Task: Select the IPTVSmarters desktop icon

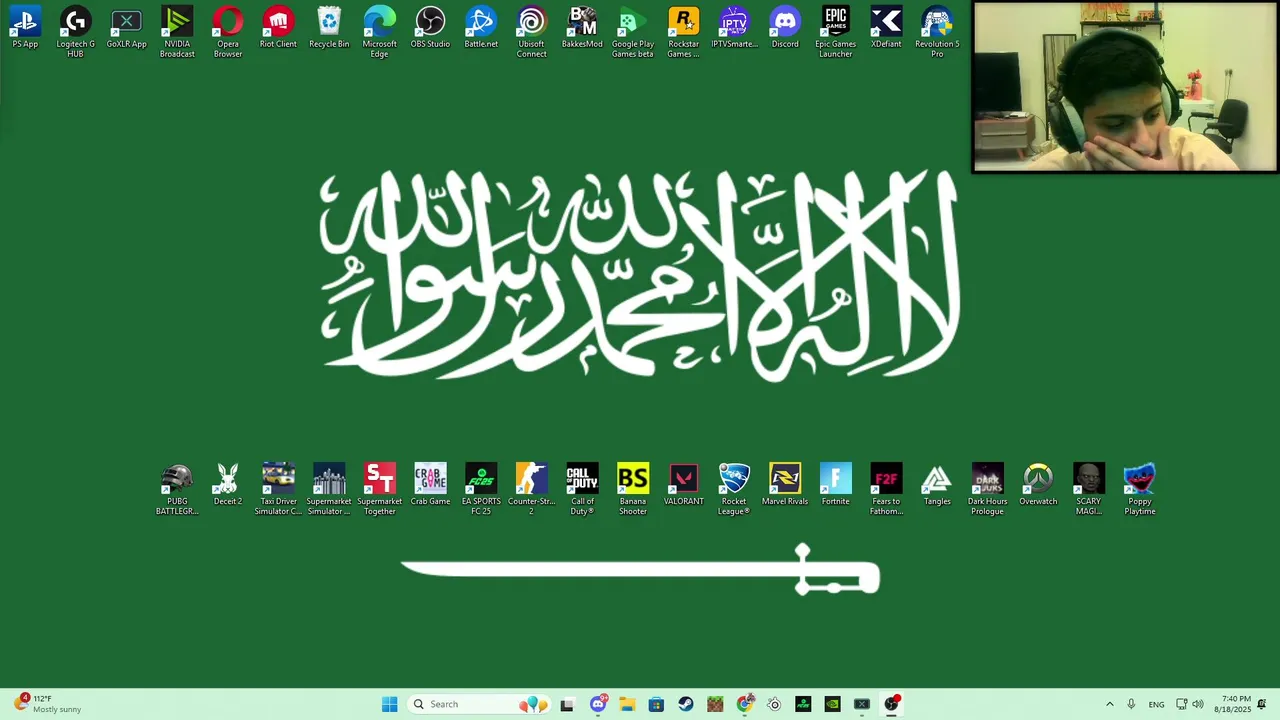Action: tap(734, 28)
